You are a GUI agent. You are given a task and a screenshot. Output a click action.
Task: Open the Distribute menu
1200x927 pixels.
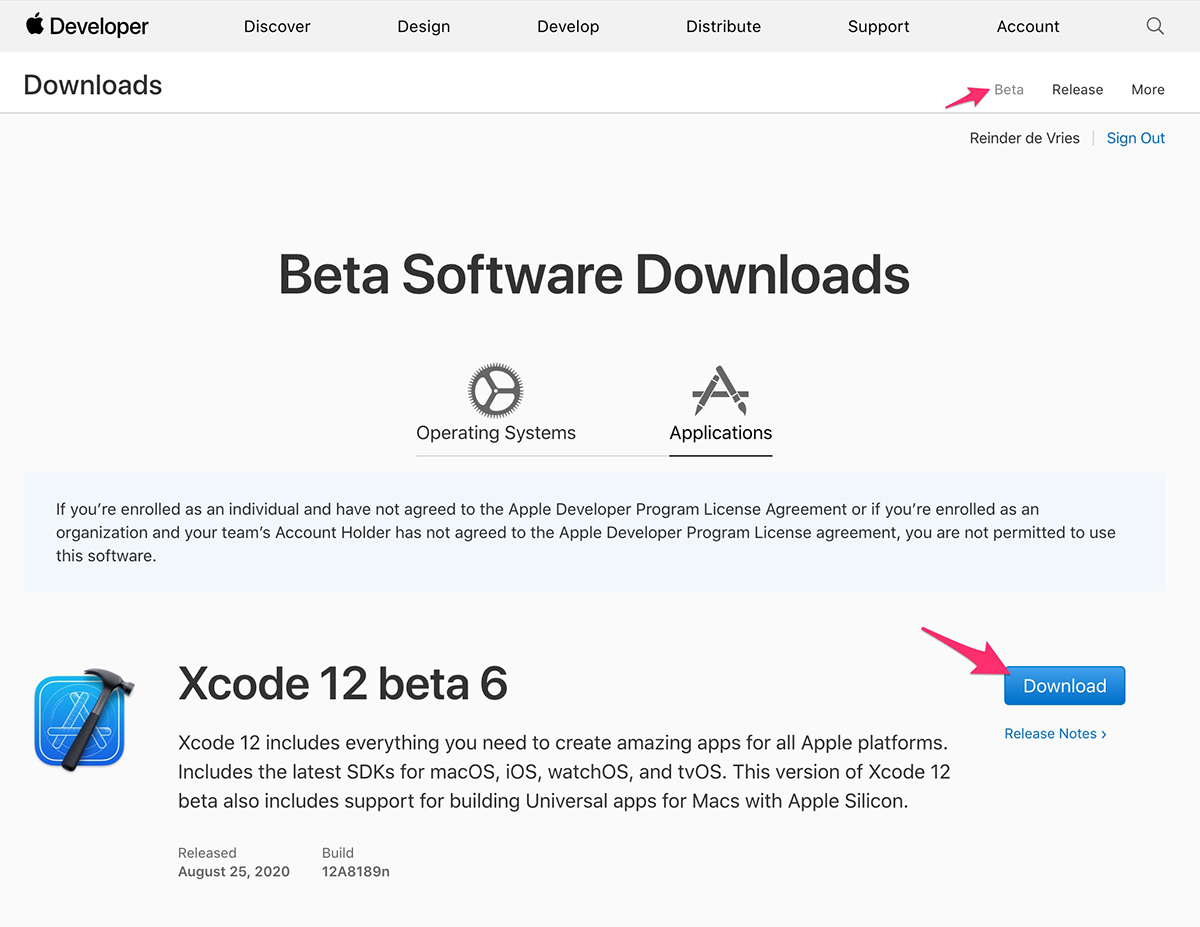[724, 27]
